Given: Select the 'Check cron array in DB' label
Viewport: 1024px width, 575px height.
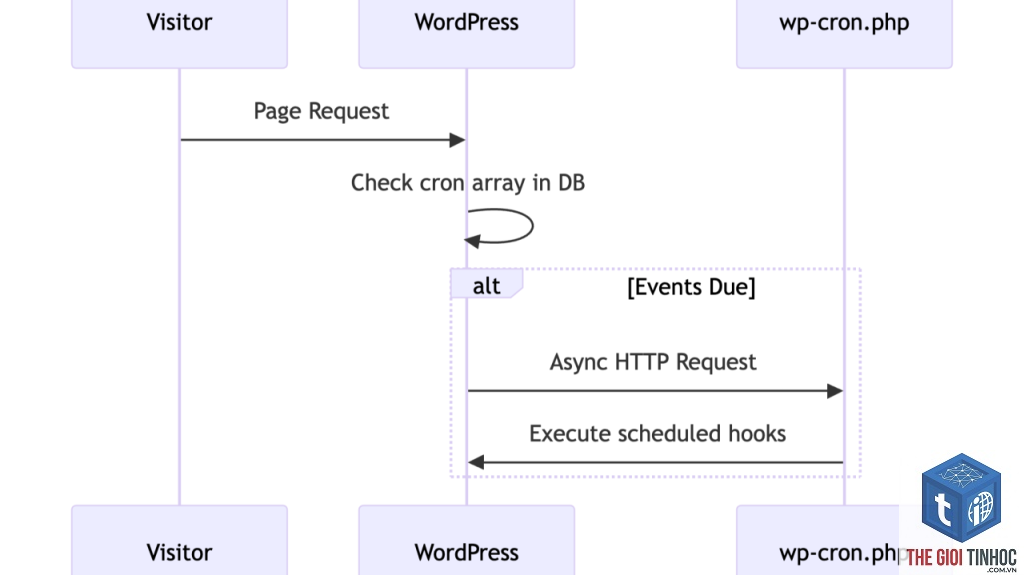Looking at the screenshot, I should pyautogui.click(x=468, y=183).
